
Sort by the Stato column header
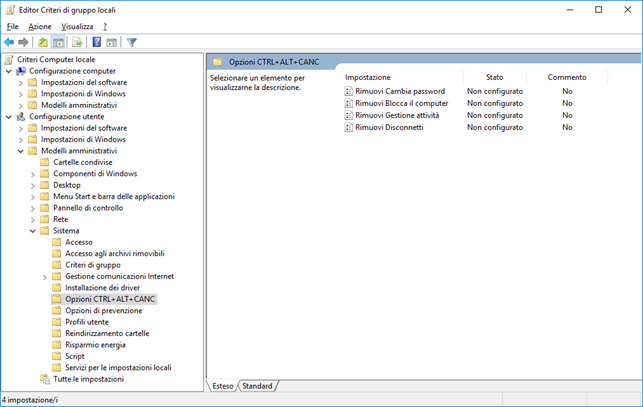click(494, 76)
